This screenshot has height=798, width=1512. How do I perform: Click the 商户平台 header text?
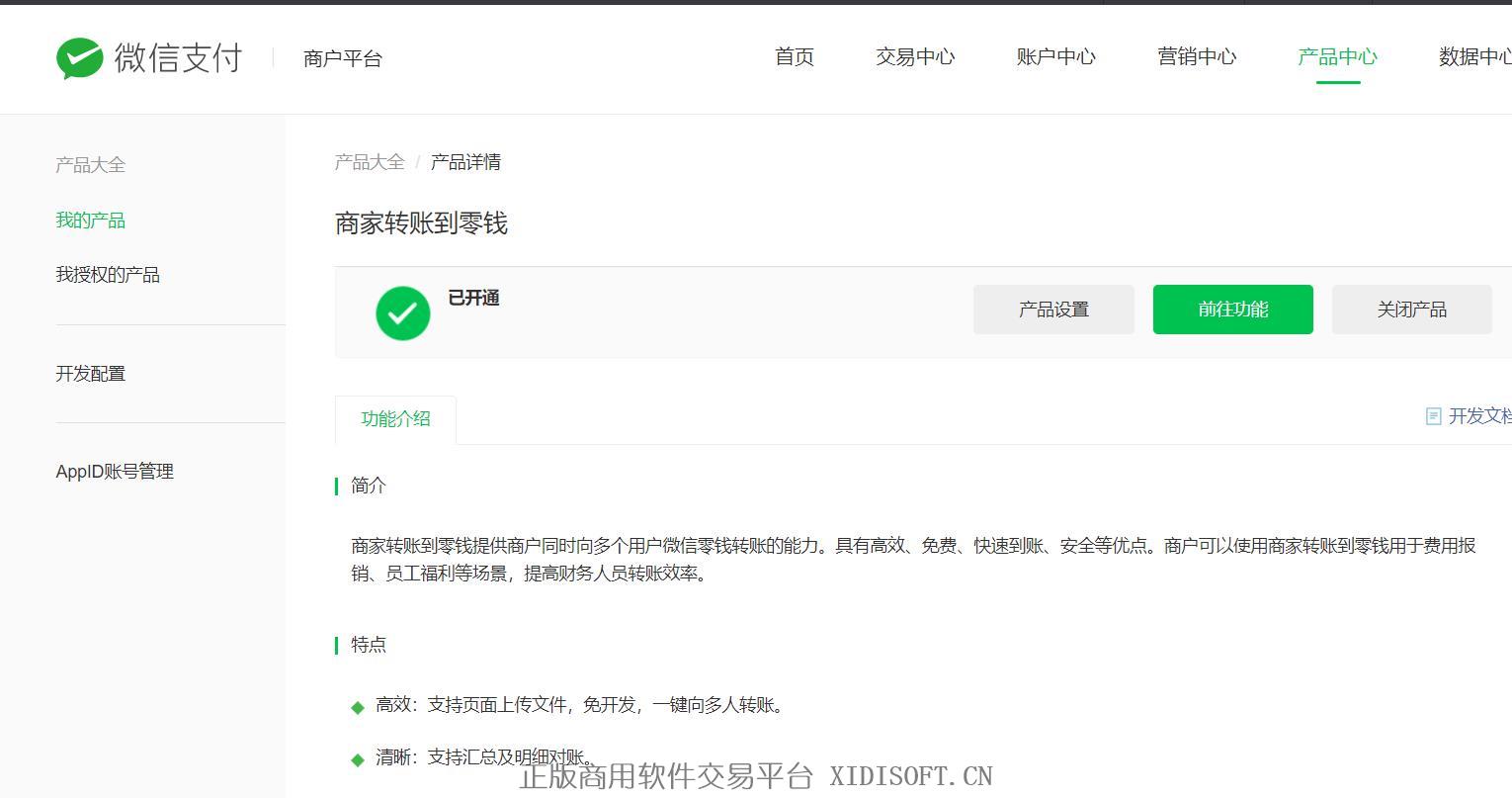click(x=343, y=58)
